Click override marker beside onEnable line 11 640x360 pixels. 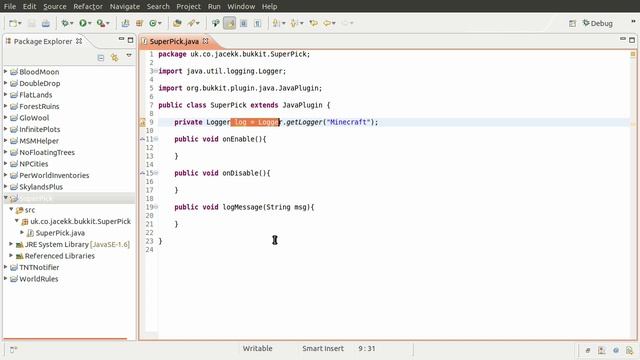[142, 139]
